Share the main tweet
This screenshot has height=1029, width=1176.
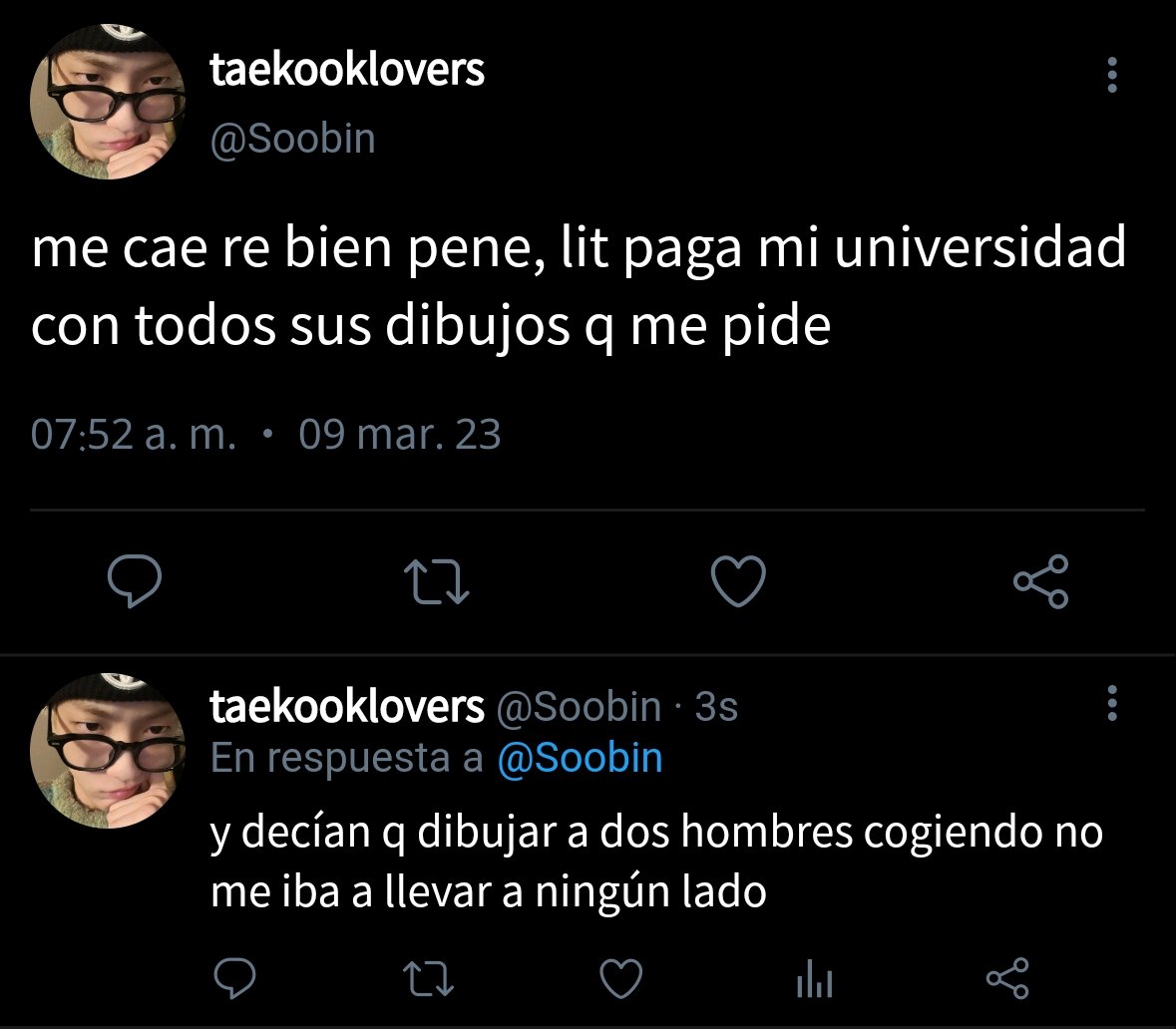pyautogui.click(x=1041, y=581)
